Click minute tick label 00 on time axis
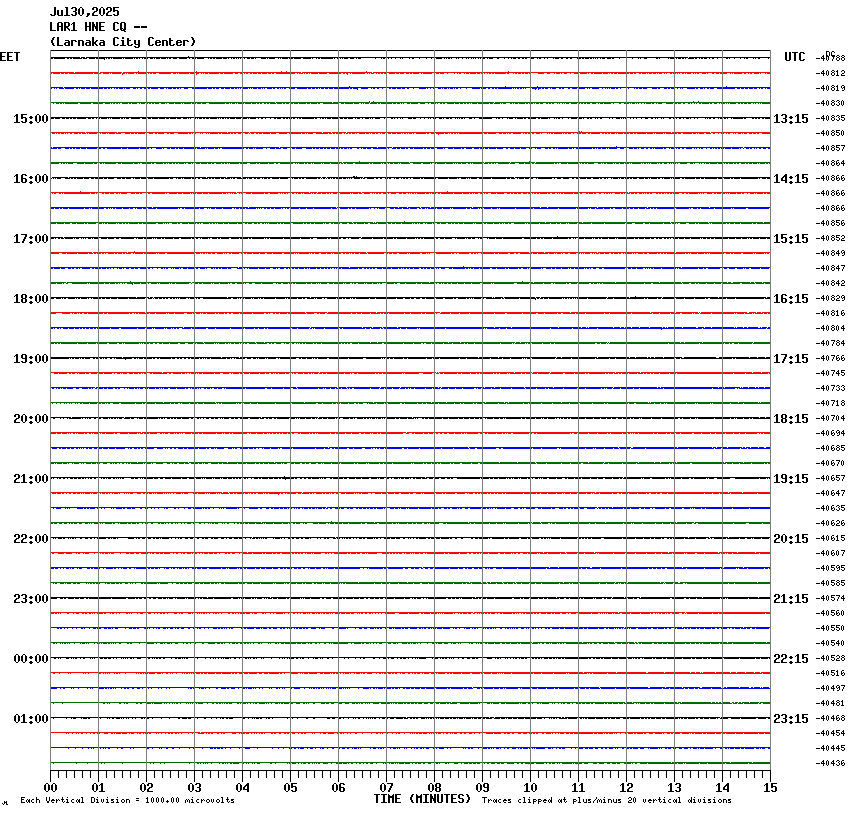850x814 pixels. 50,788
